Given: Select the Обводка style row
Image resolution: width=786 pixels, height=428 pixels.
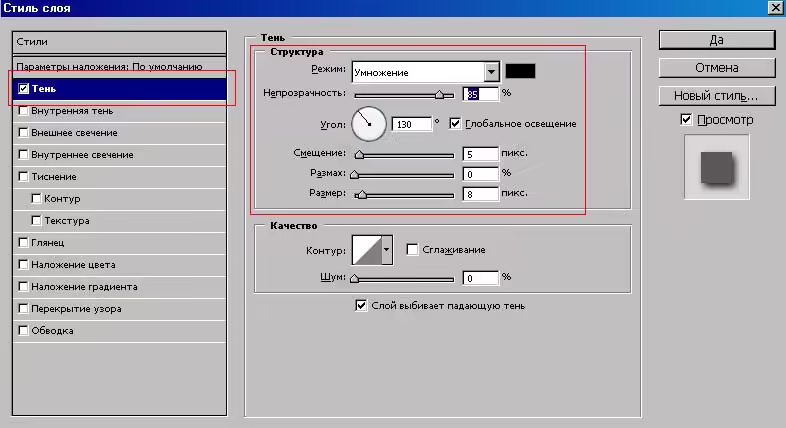Looking at the screenshot, I should click(119, 331).
